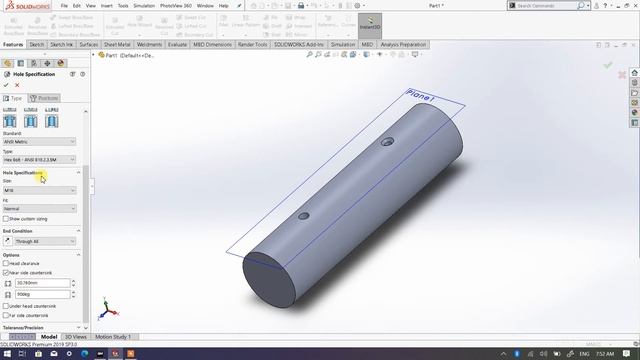Click the Hole Specification help icon
640x360 pixels.
pyautogui.click(x=82, y=74)
